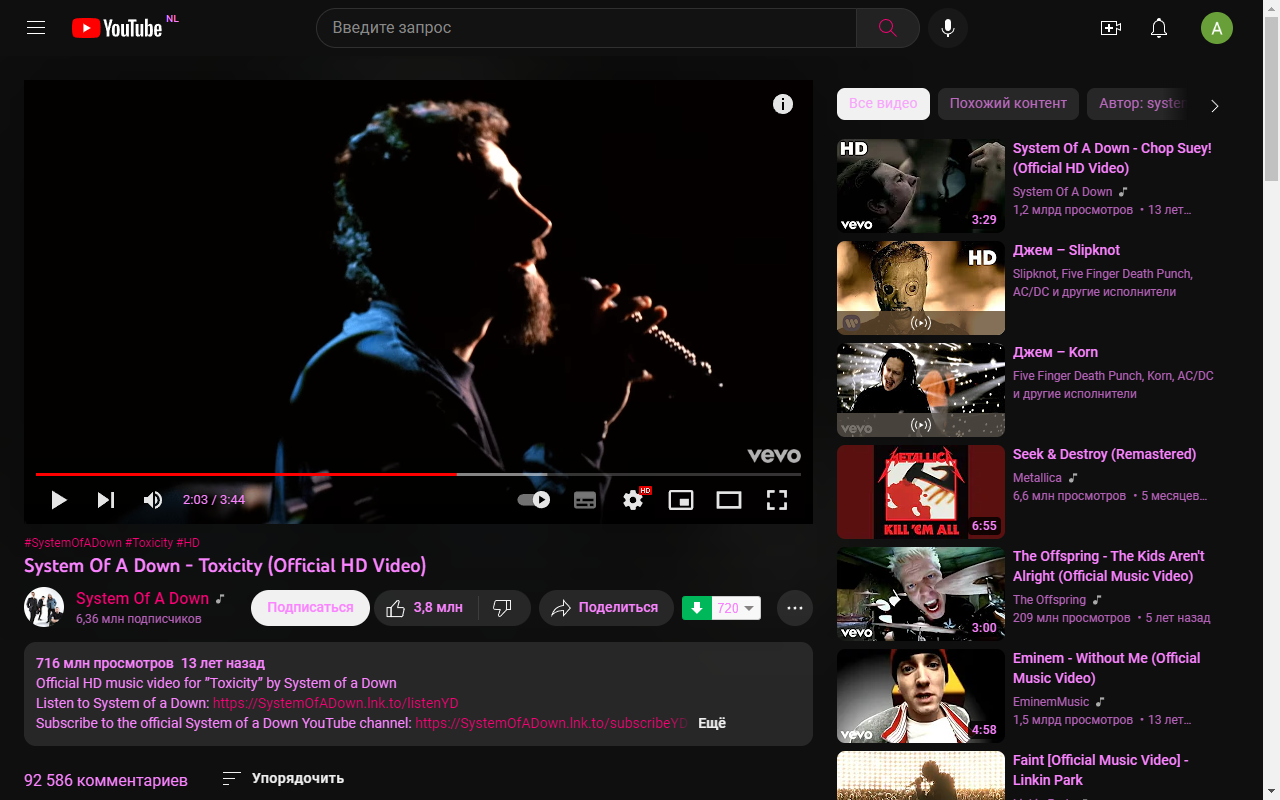Viewport: 1280px width, 800px height.
Task: Open Chop Suey! video thumbnail
Action: [x=921, y=186]
